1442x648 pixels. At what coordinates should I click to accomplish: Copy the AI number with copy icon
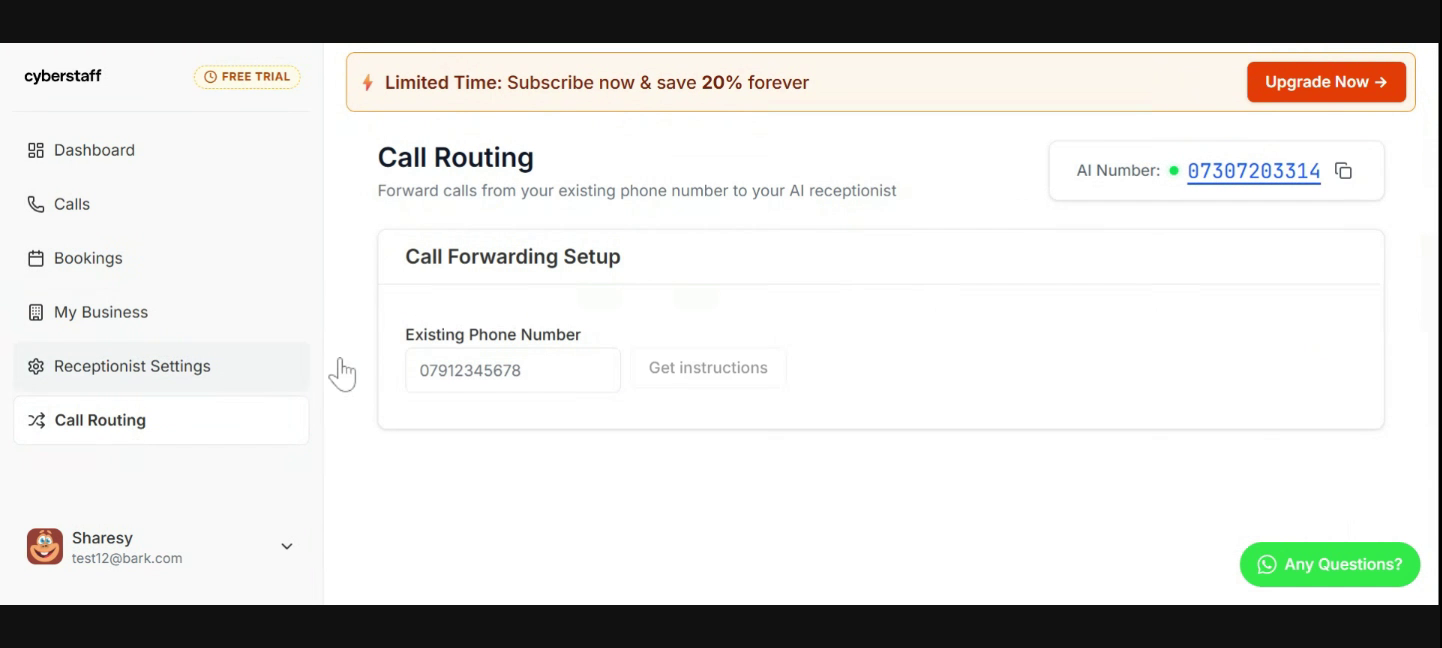coord(1344,171)
